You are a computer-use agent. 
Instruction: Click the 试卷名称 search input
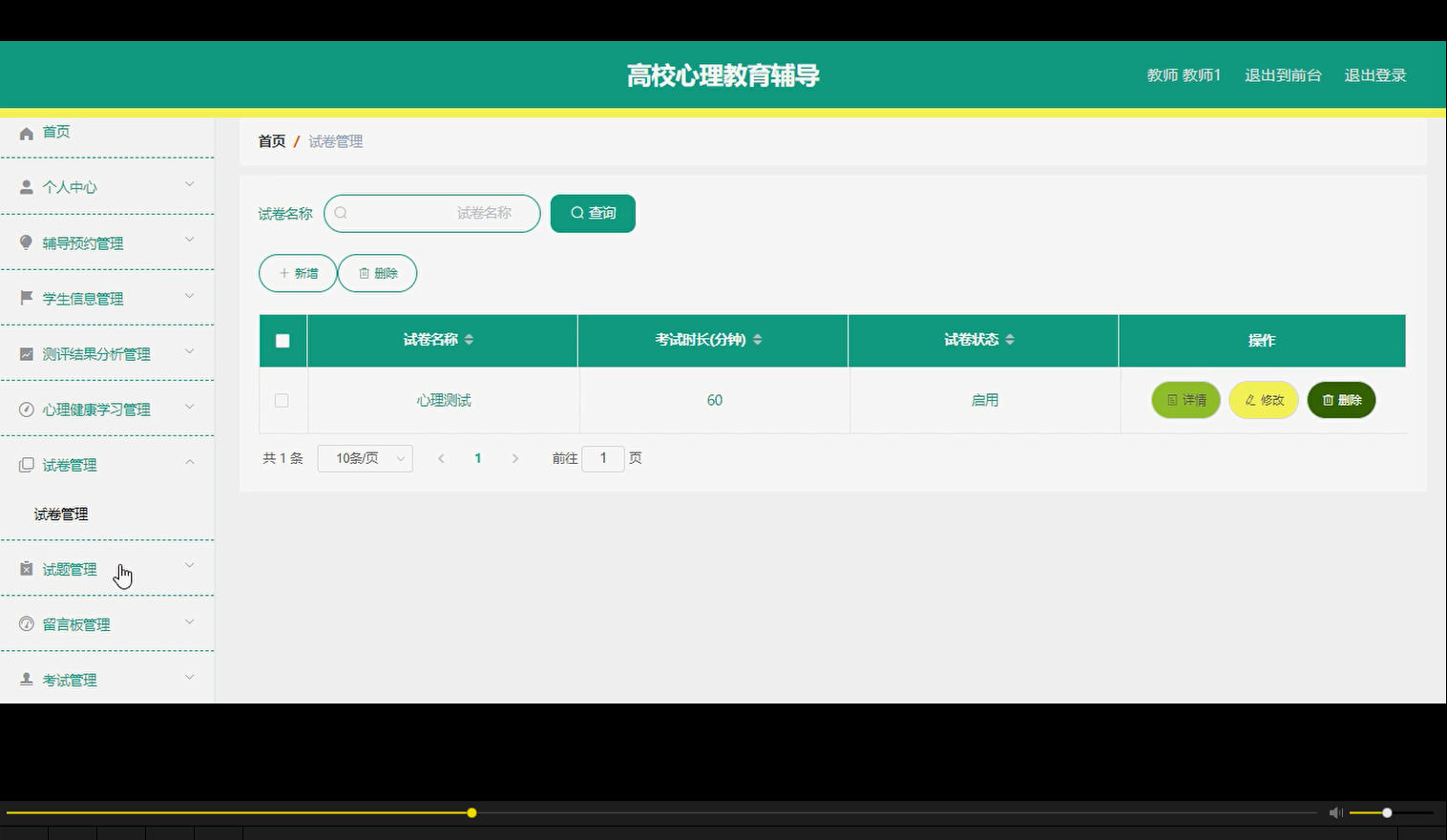coord(432,213)
